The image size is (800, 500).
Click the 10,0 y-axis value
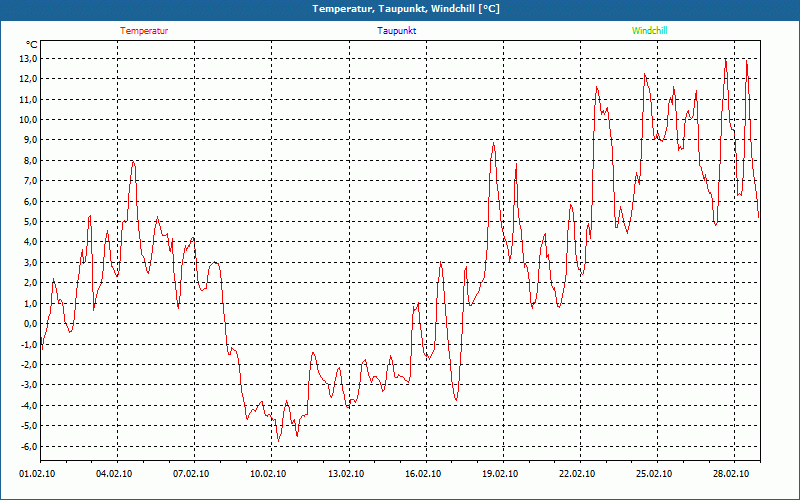click(x=28, y=120)
